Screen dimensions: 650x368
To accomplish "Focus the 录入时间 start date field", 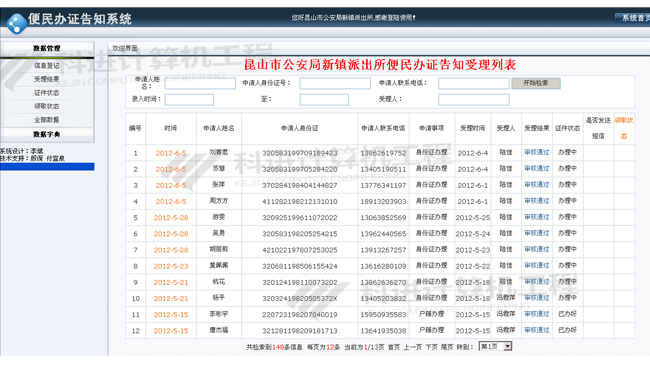I will click(x=189, y=99).
